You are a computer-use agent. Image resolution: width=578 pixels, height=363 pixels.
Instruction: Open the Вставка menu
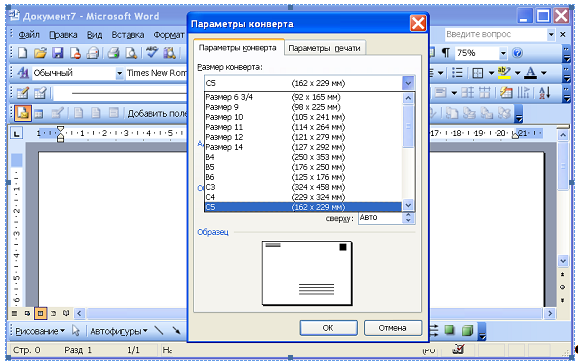click(128, 35)
